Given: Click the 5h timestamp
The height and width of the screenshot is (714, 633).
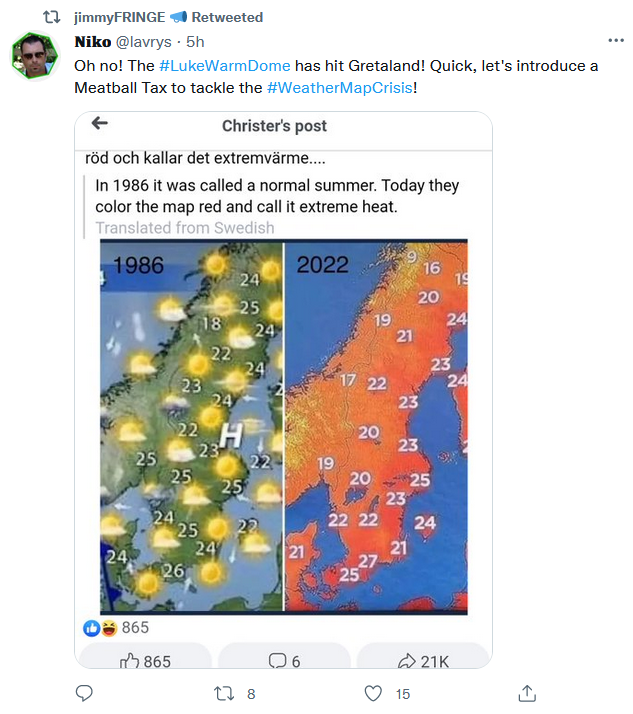Looking at the screenshot, I should pos(196,41).
